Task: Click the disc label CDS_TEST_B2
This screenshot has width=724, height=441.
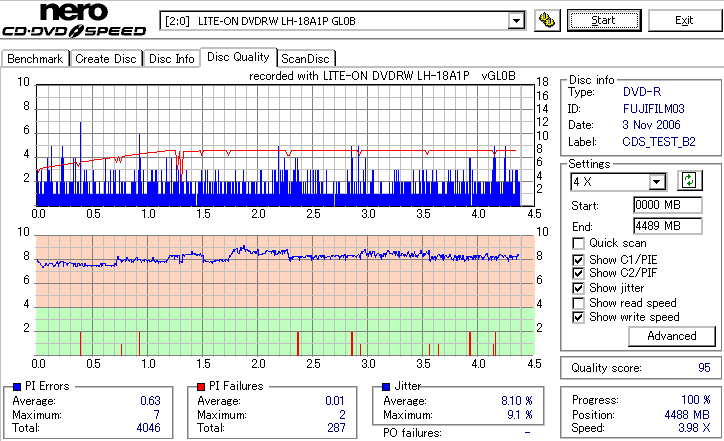Action: (x=659, y=142)
